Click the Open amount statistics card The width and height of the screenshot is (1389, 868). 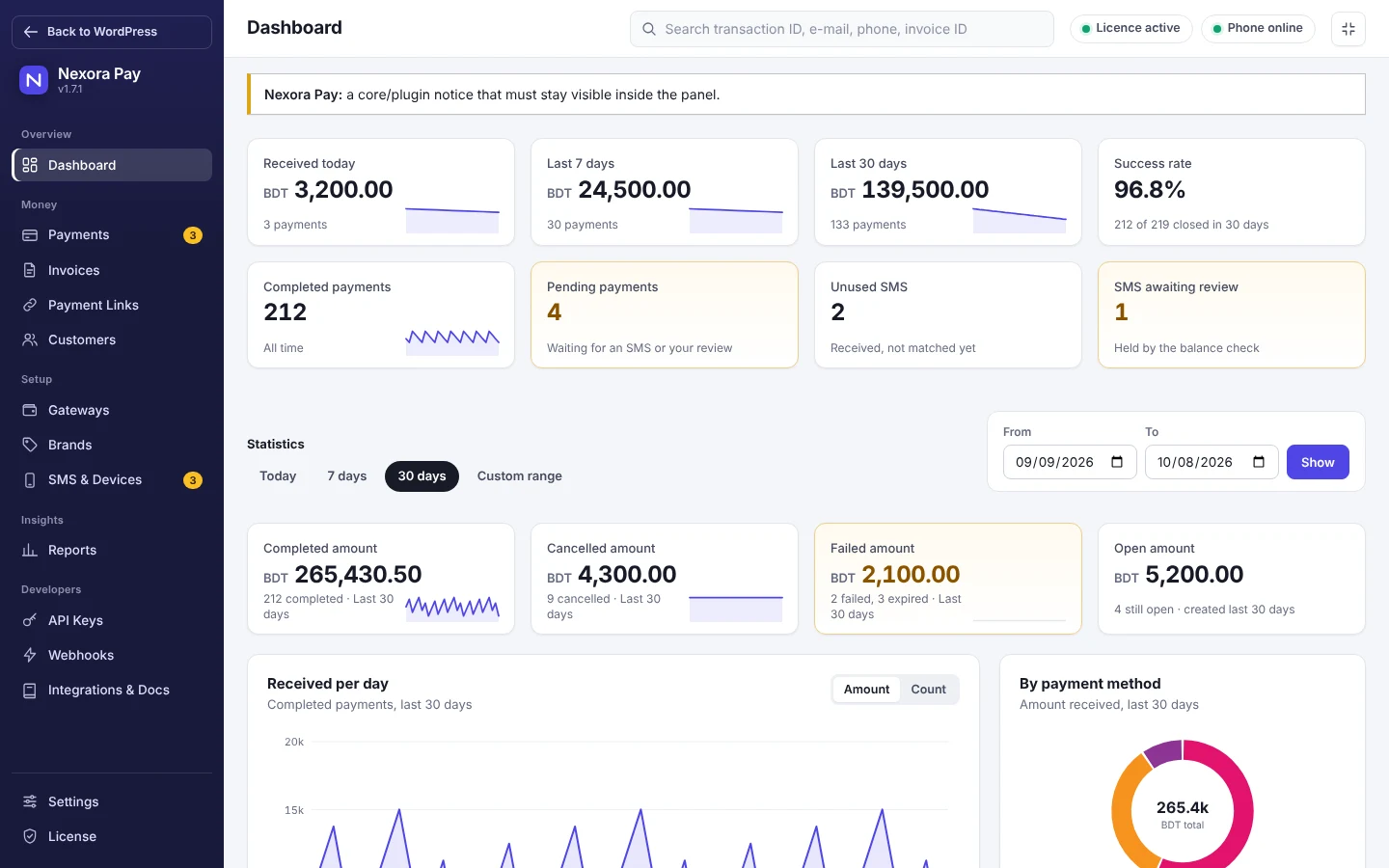[x=1232, y=579]
